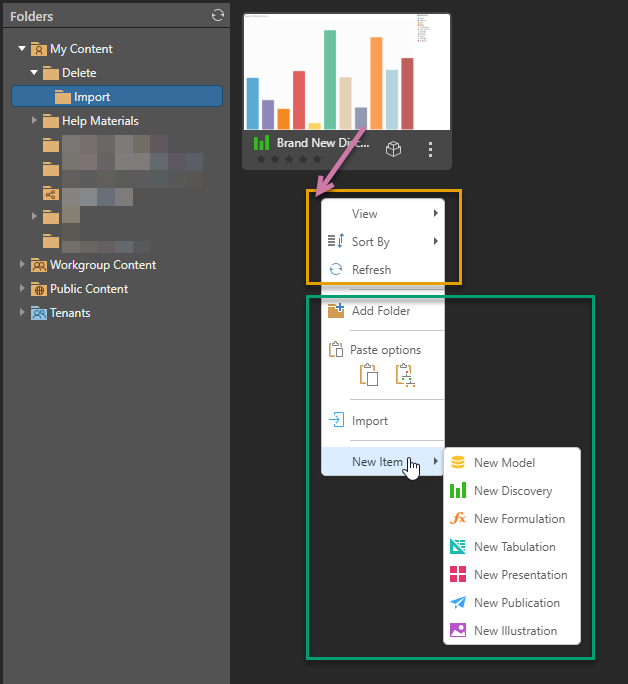The image size is (628, 684).
Task: Select New Model from the submenu
Action: [x=504, y=463]
